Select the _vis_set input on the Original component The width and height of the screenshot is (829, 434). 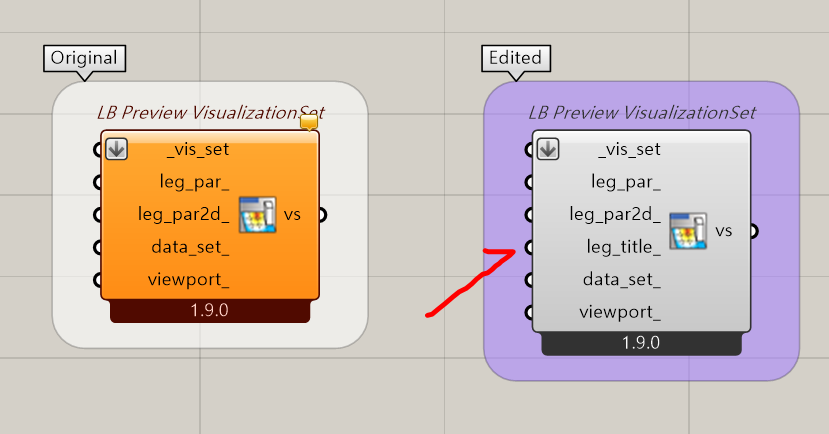click(198, 150)
